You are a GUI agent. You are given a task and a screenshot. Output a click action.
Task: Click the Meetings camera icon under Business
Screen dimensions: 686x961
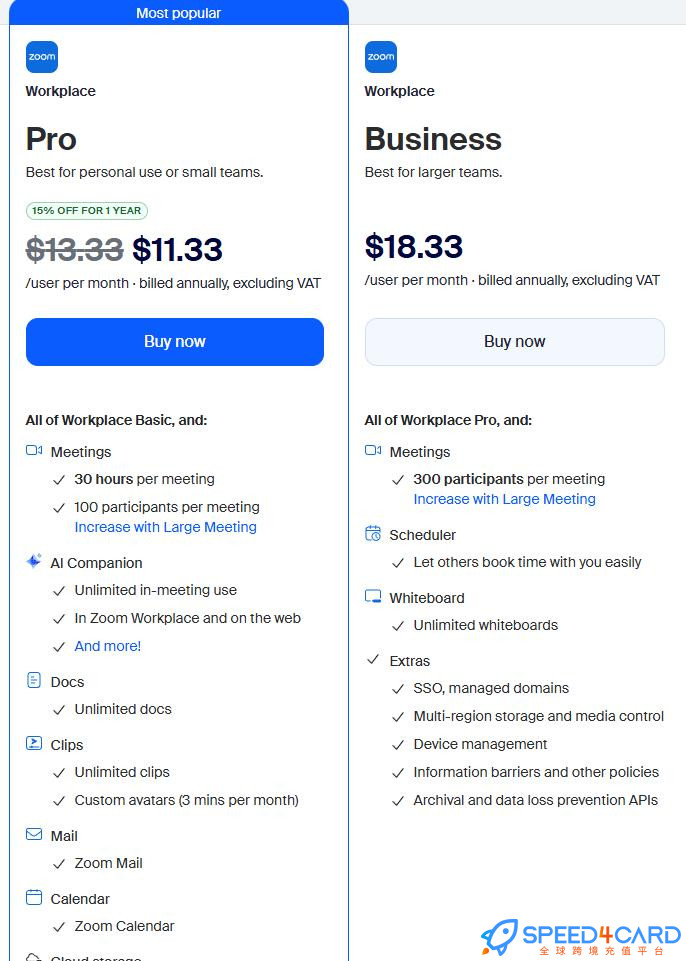click(373, 451)
